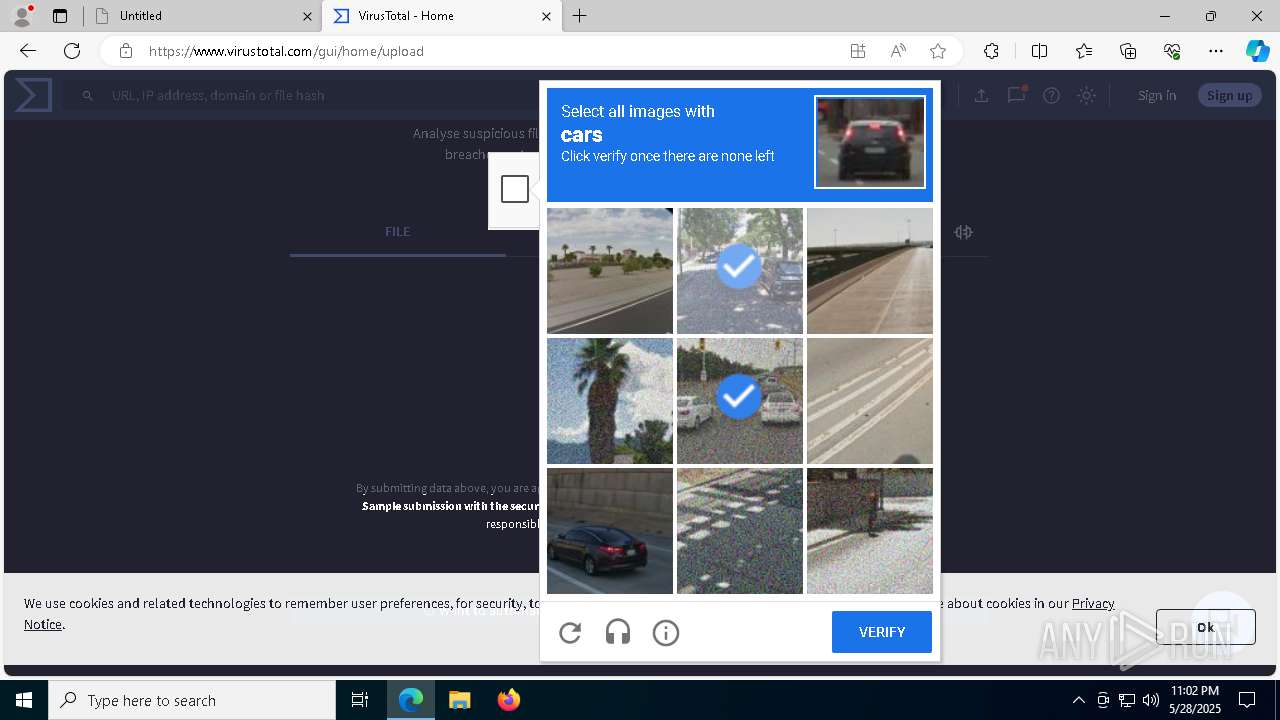View site information lock icon

click(125, 51)
